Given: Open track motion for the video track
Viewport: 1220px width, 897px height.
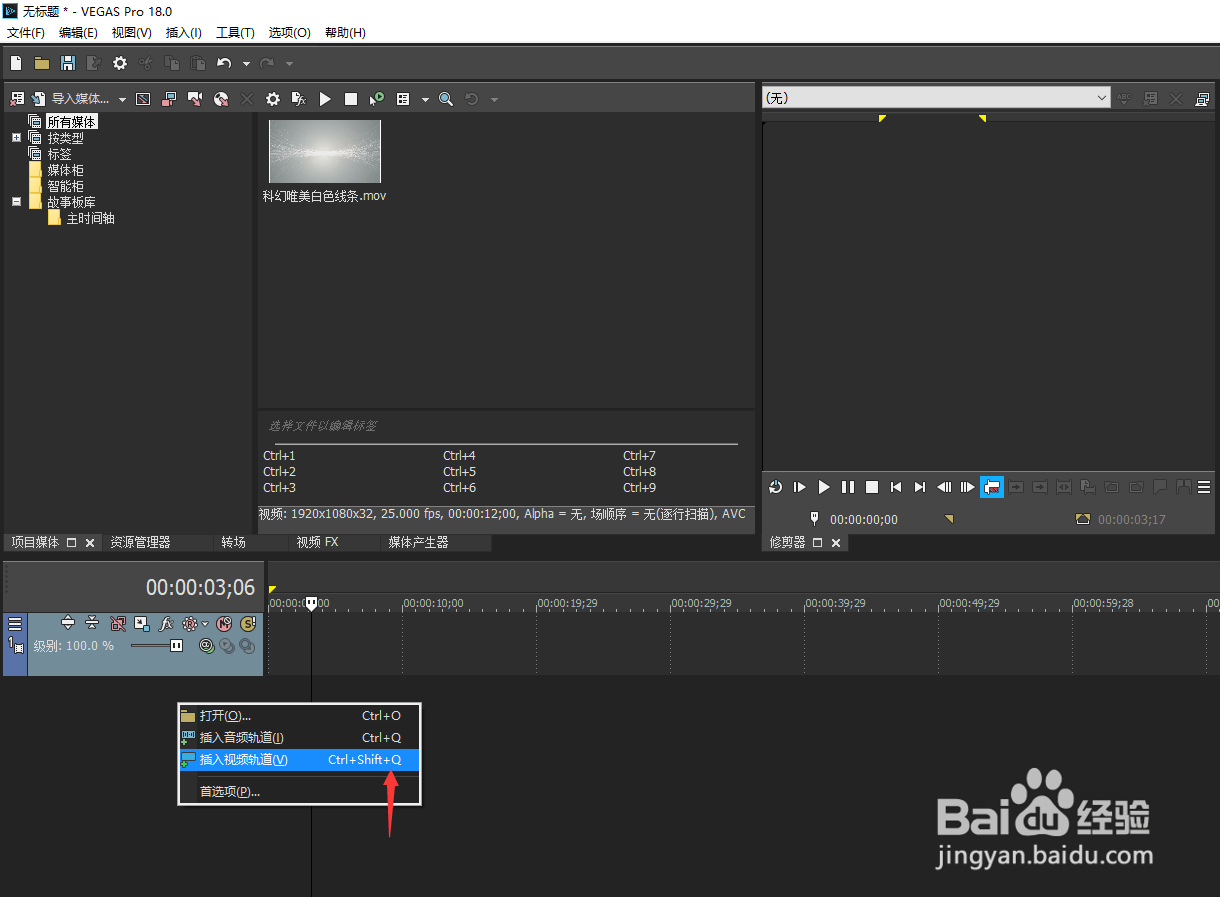Looking at the screenshot, I should click(x=142, y=623).
